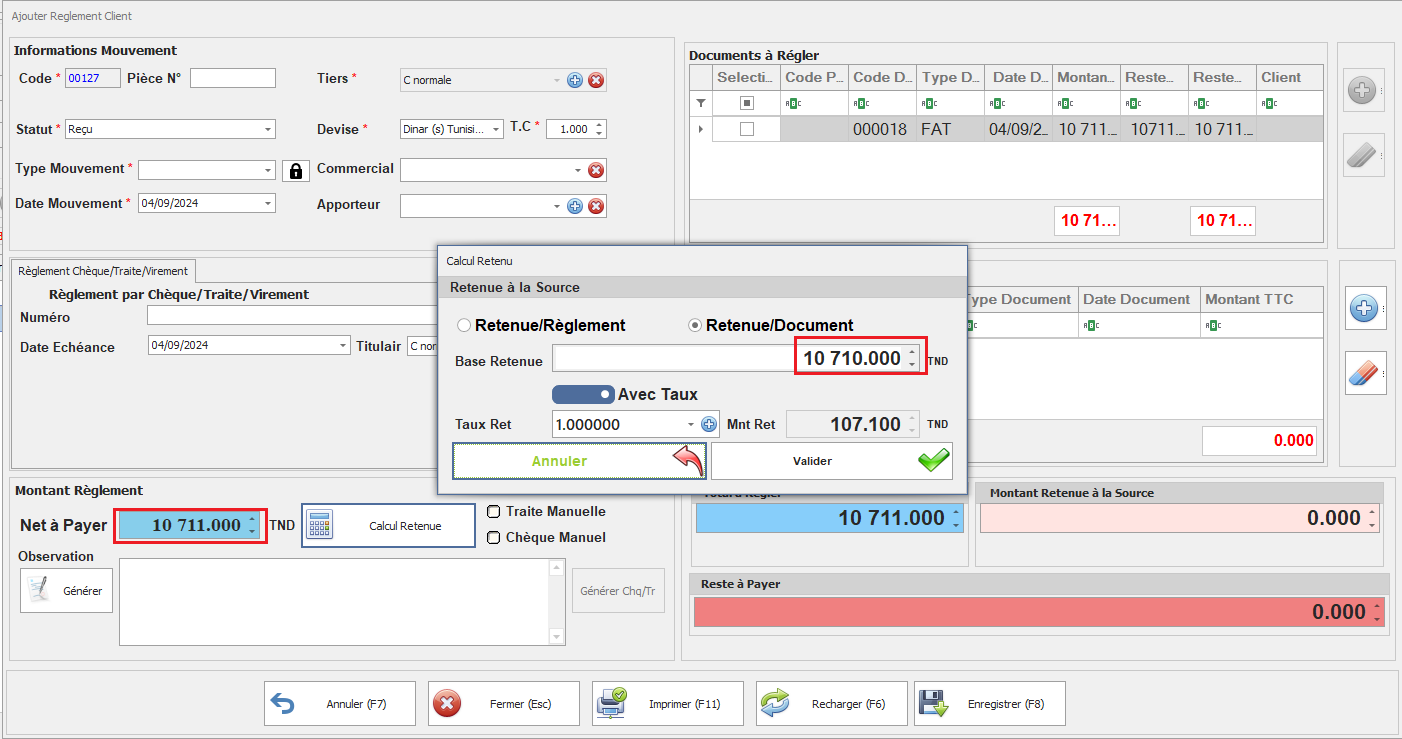Click the Montant Retenue à la Source field

click(x=1179, y=518)
